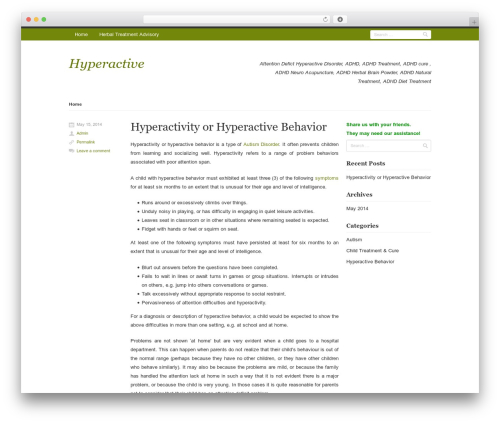Click bullet 'Talk excessively without appropriate response'
This screenshot has width=500, height=423.
[214, 294]
